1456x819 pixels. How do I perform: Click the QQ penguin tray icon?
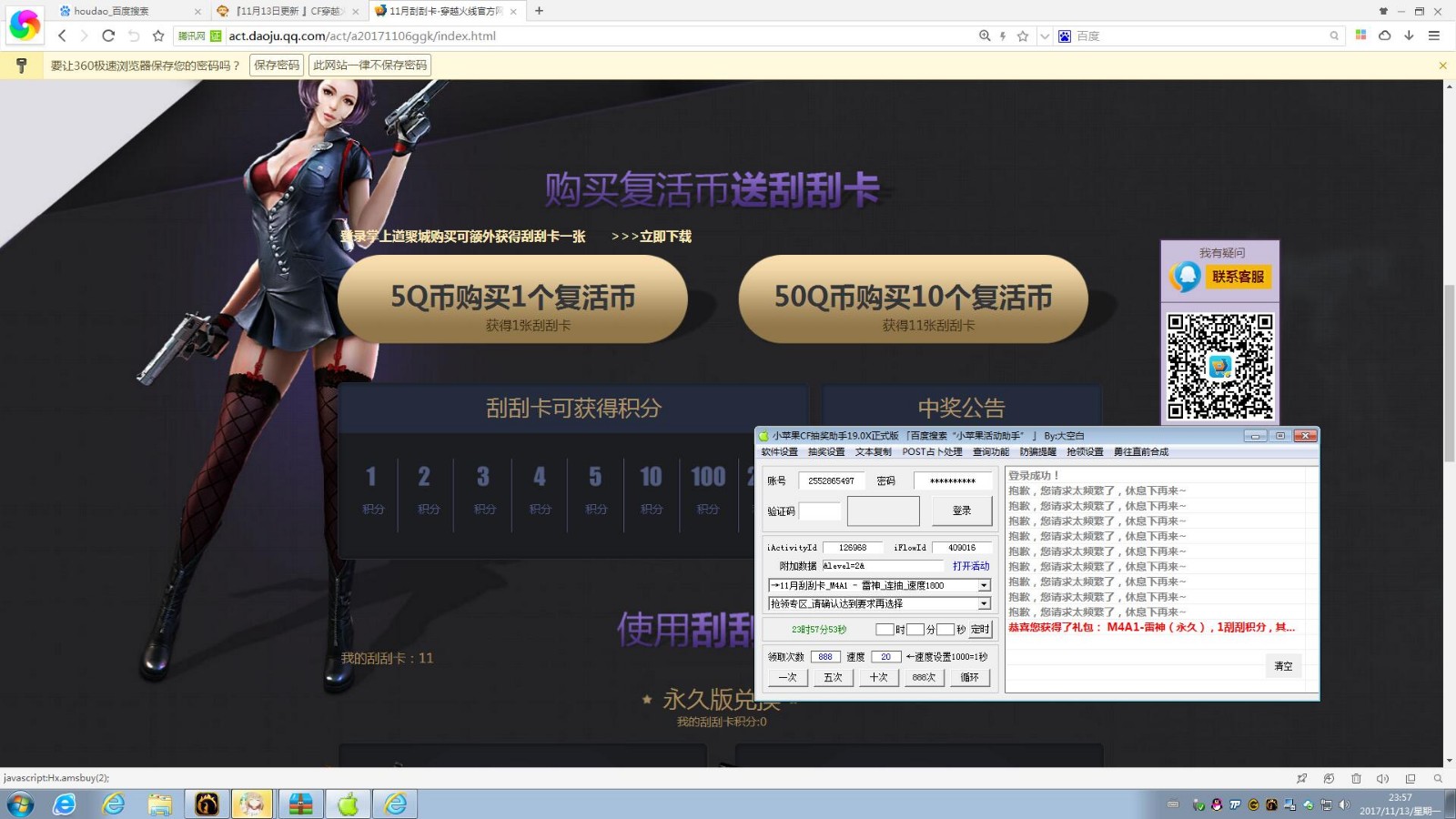click(1217, 804)
